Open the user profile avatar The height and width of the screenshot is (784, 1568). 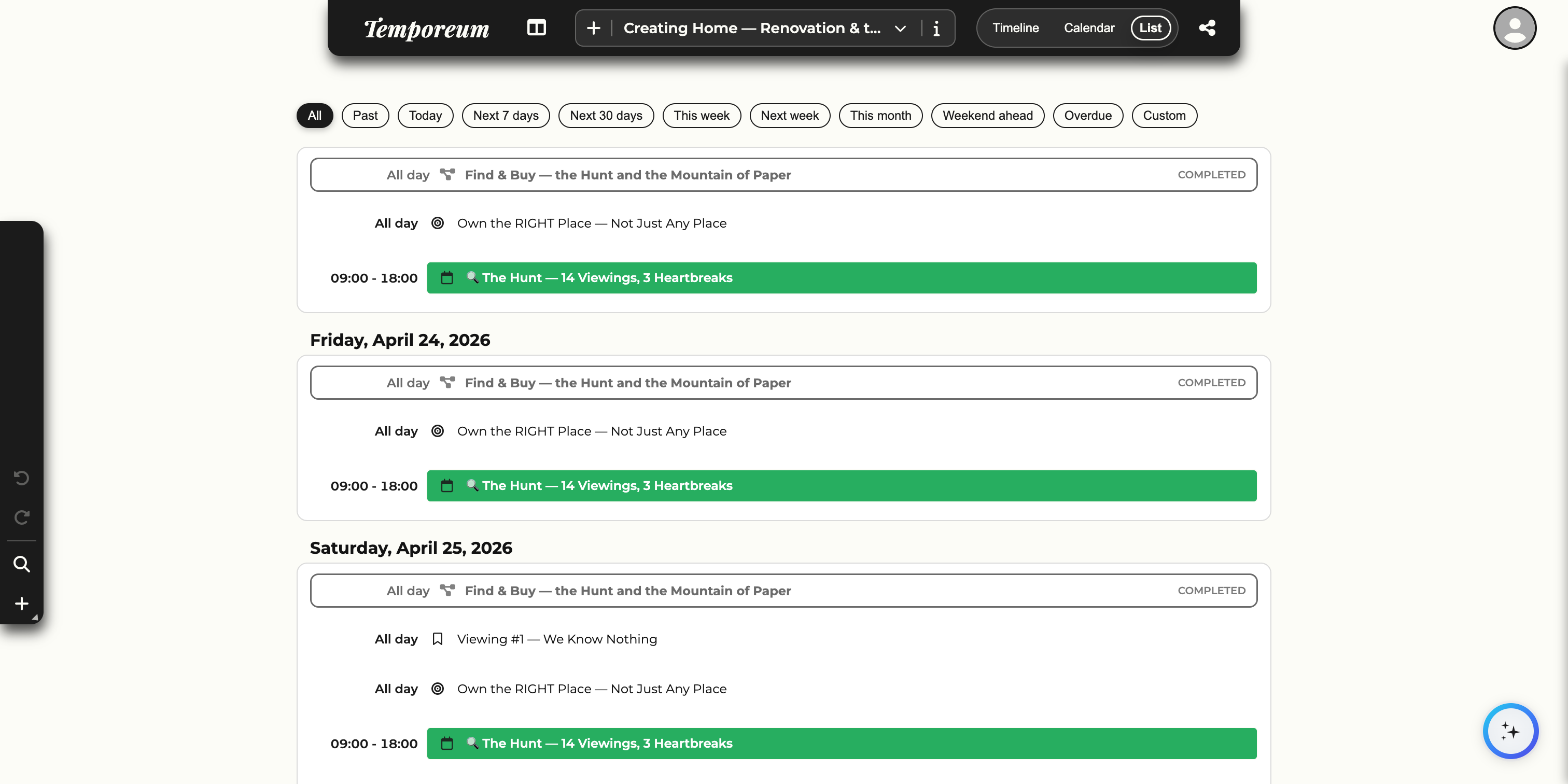(1514, 28)
